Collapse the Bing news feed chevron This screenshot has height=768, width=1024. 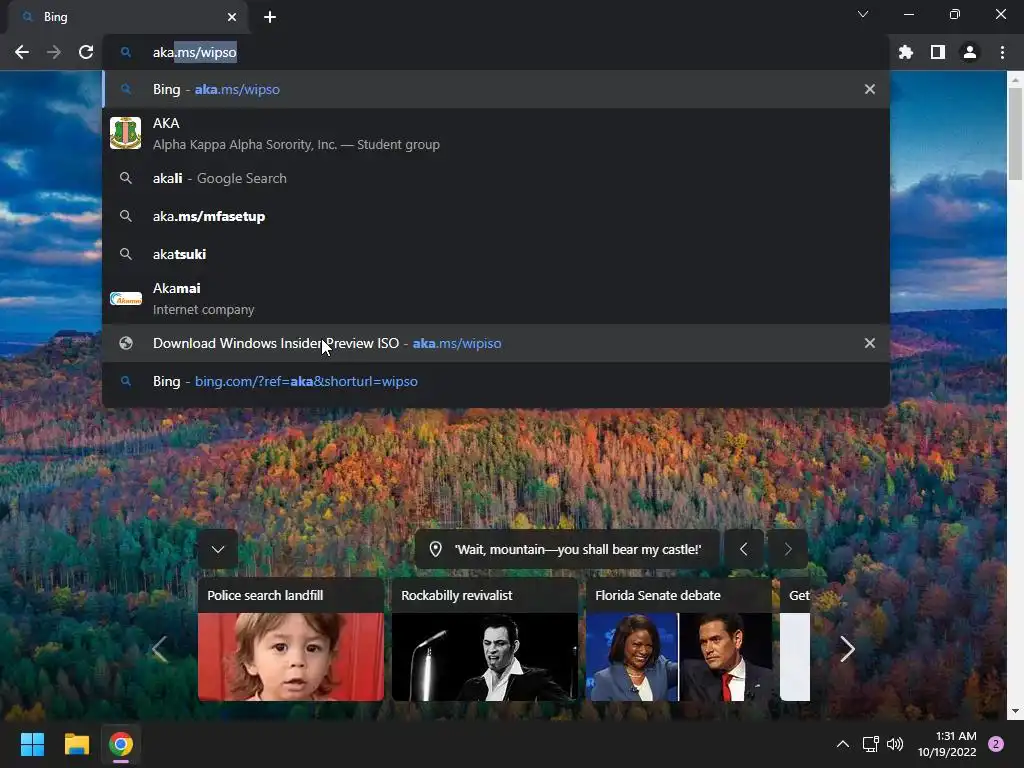click(218, 549)
